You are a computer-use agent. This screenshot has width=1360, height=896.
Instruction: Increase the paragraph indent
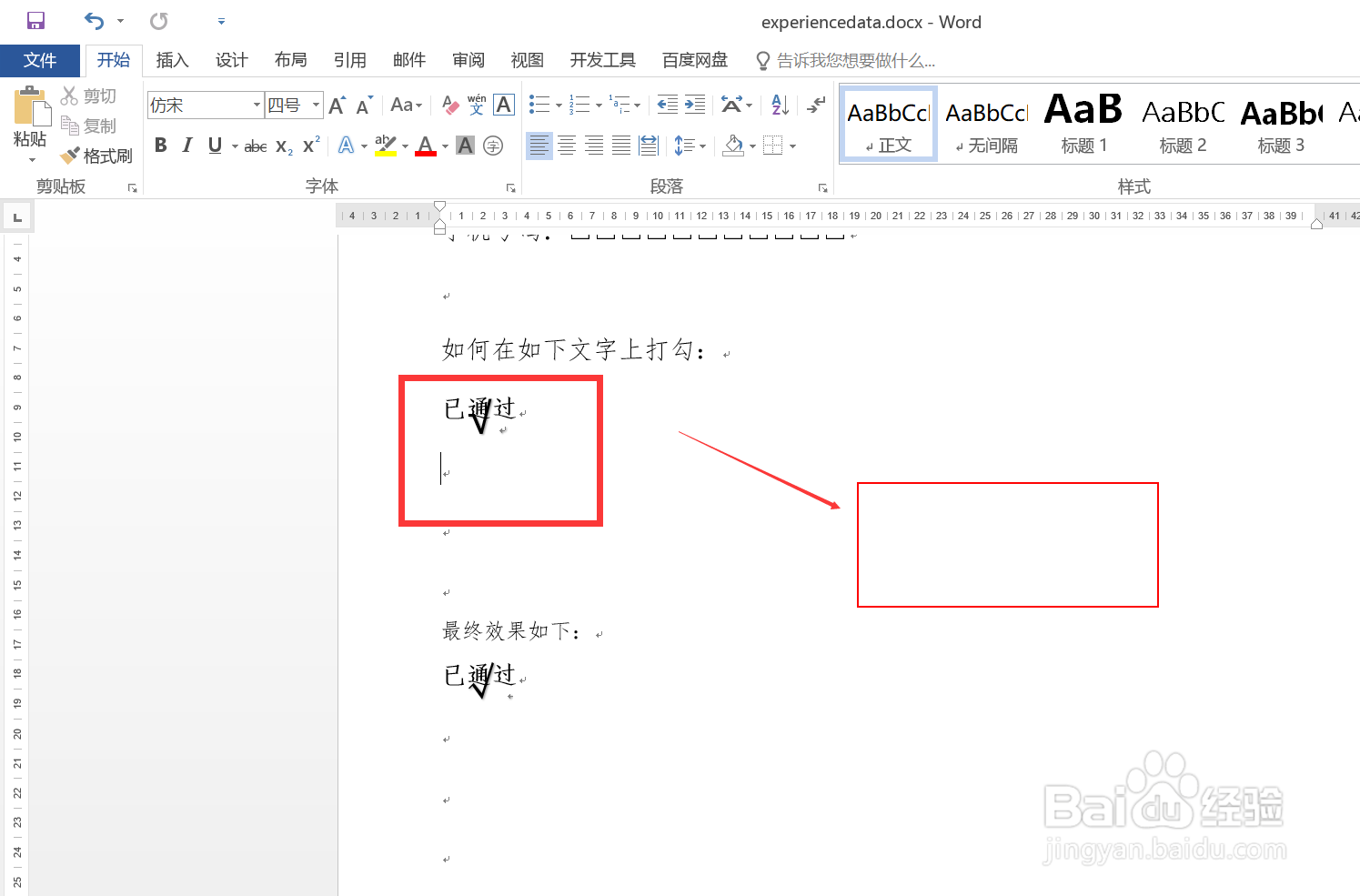[x=695, y=106]
